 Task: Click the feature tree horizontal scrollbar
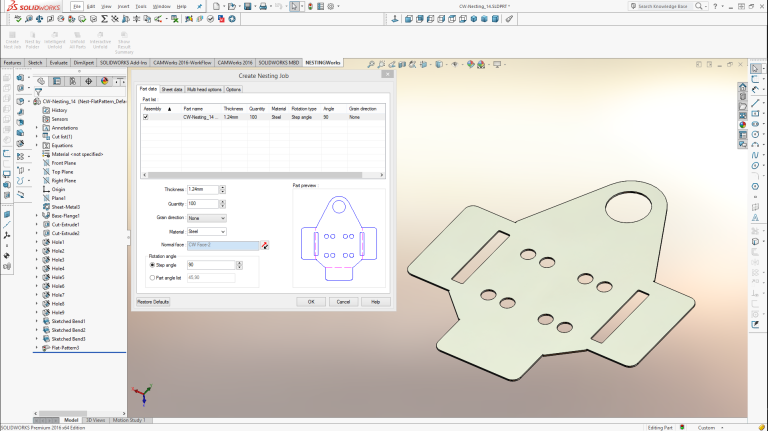tap(63, 413)
